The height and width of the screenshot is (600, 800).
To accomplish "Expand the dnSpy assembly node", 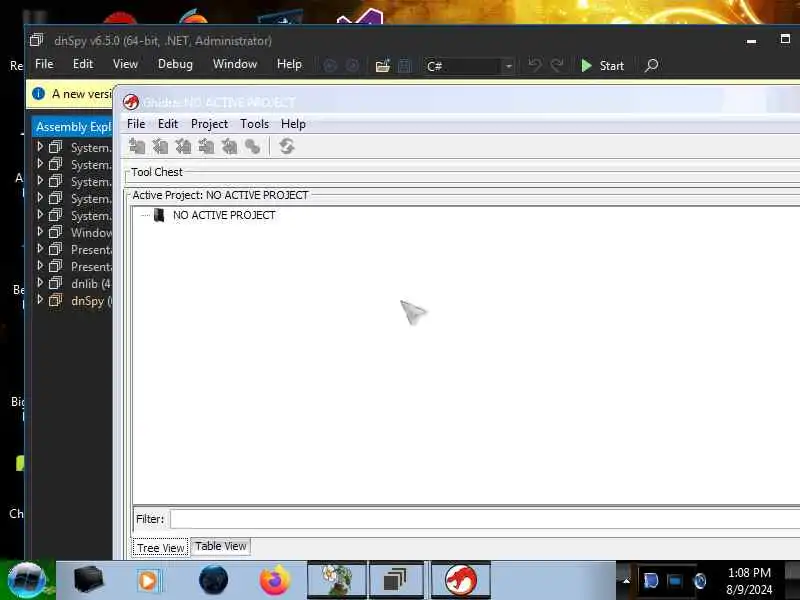I will pos(40,300).
